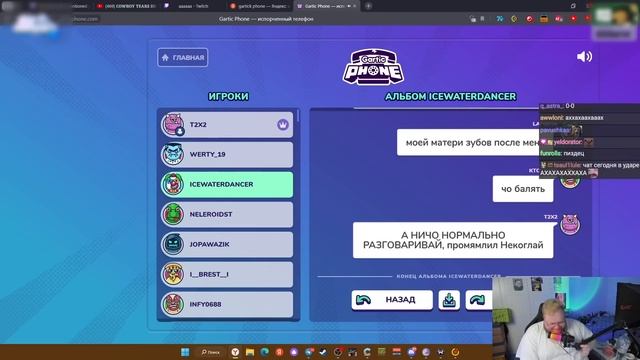The width and height of the screenshot is (640, 360).
Task: Download the album with the download icon
Action: [x=449, y=300]
